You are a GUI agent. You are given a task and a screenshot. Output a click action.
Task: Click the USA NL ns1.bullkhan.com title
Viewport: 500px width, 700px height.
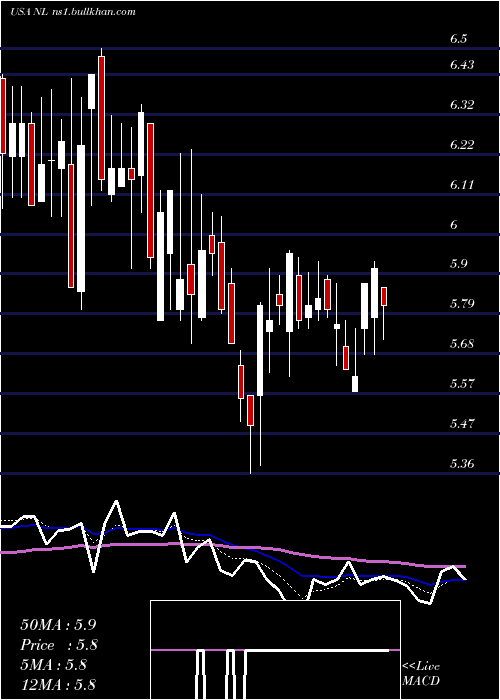point(73,12)
